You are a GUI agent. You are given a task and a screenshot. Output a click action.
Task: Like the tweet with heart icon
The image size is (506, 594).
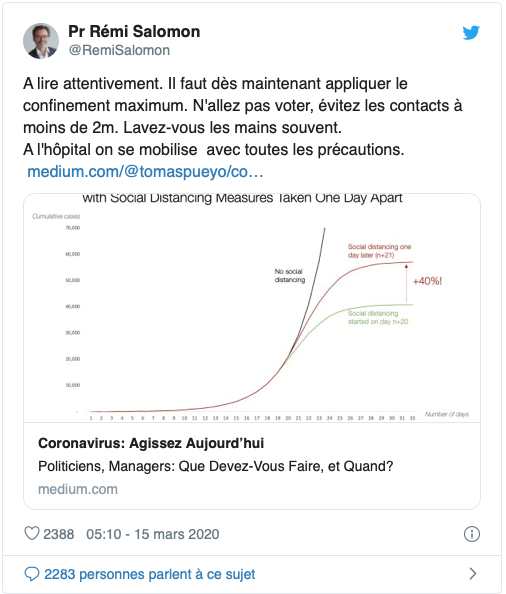pyautogui.click(x=32, y=533)
